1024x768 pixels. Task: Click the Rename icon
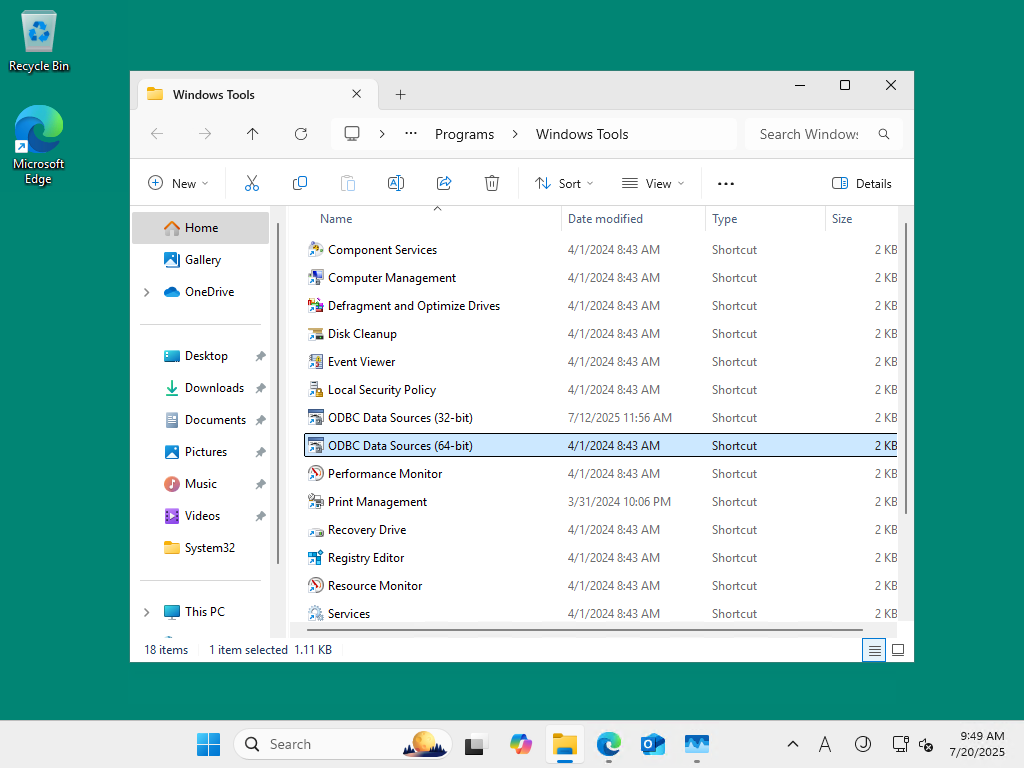pos(396,184)
